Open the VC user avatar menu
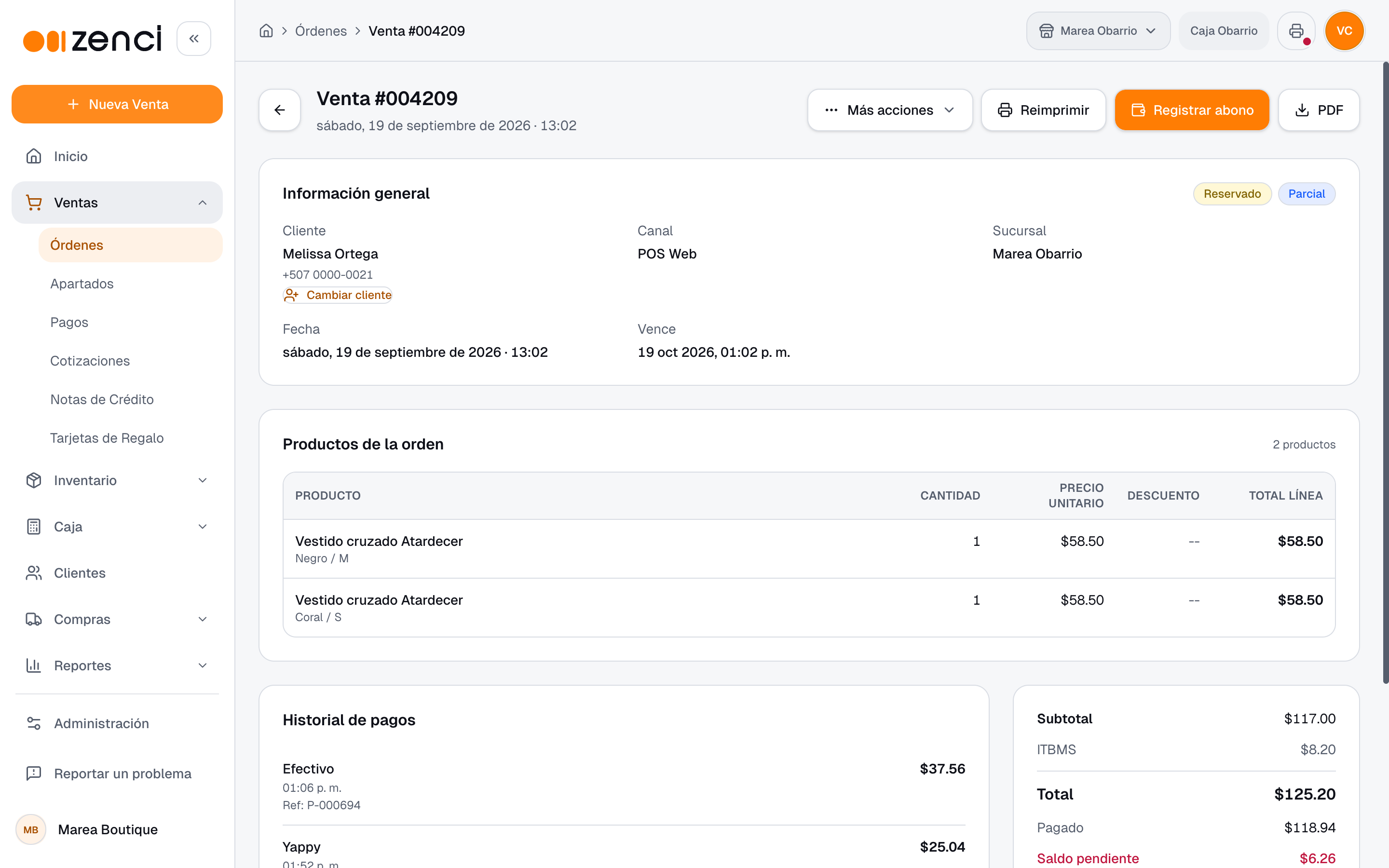Image resolution: width=1389 pixels, height=868 pixels. (x=1344, y=31)
